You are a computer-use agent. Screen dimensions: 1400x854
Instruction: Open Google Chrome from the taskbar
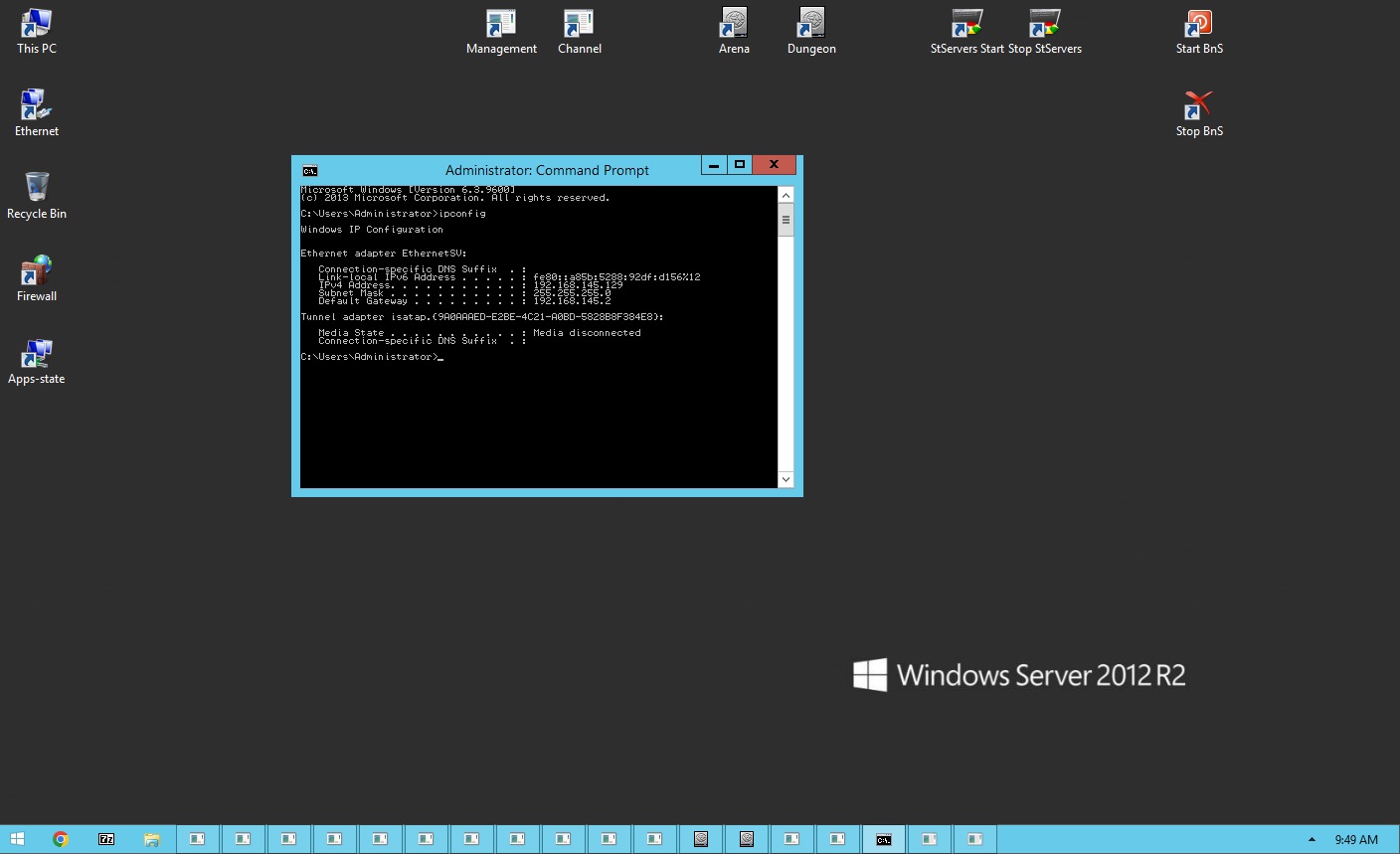tap(61, 839)
